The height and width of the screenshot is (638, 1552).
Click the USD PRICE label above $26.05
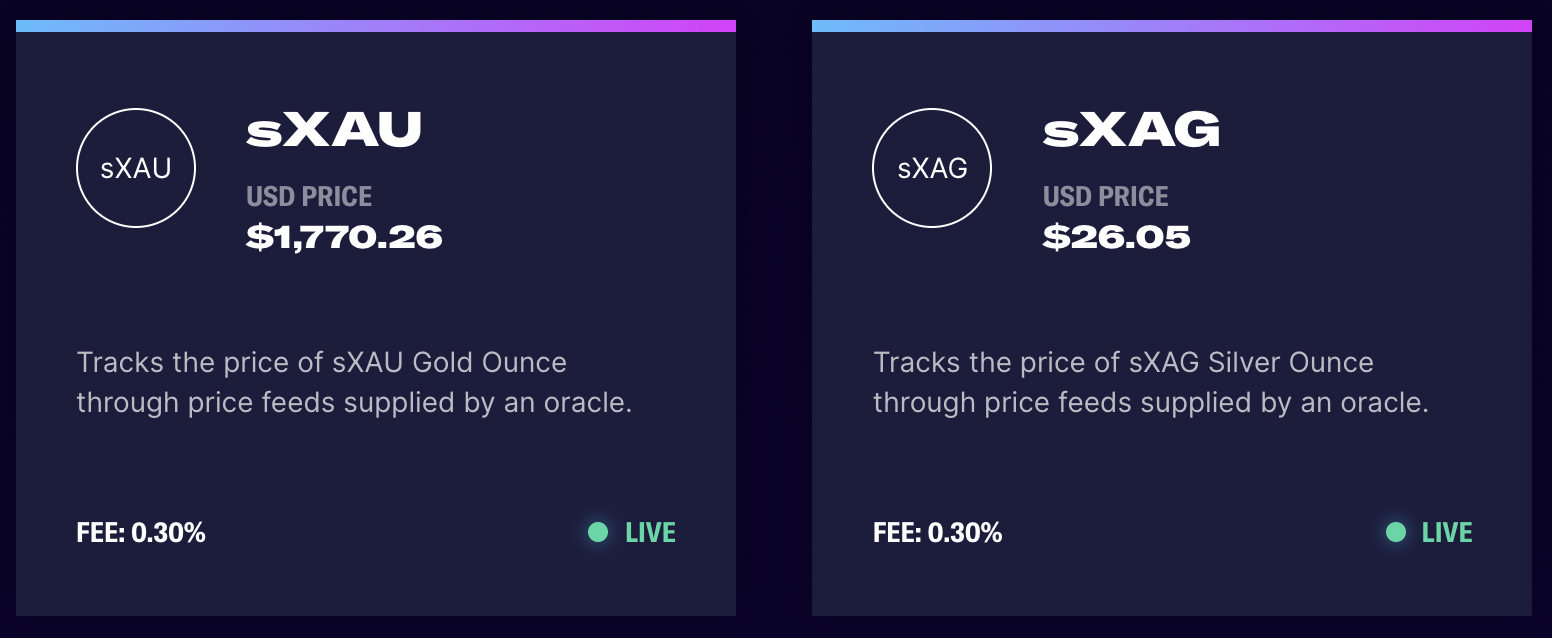coord(1105,196)
